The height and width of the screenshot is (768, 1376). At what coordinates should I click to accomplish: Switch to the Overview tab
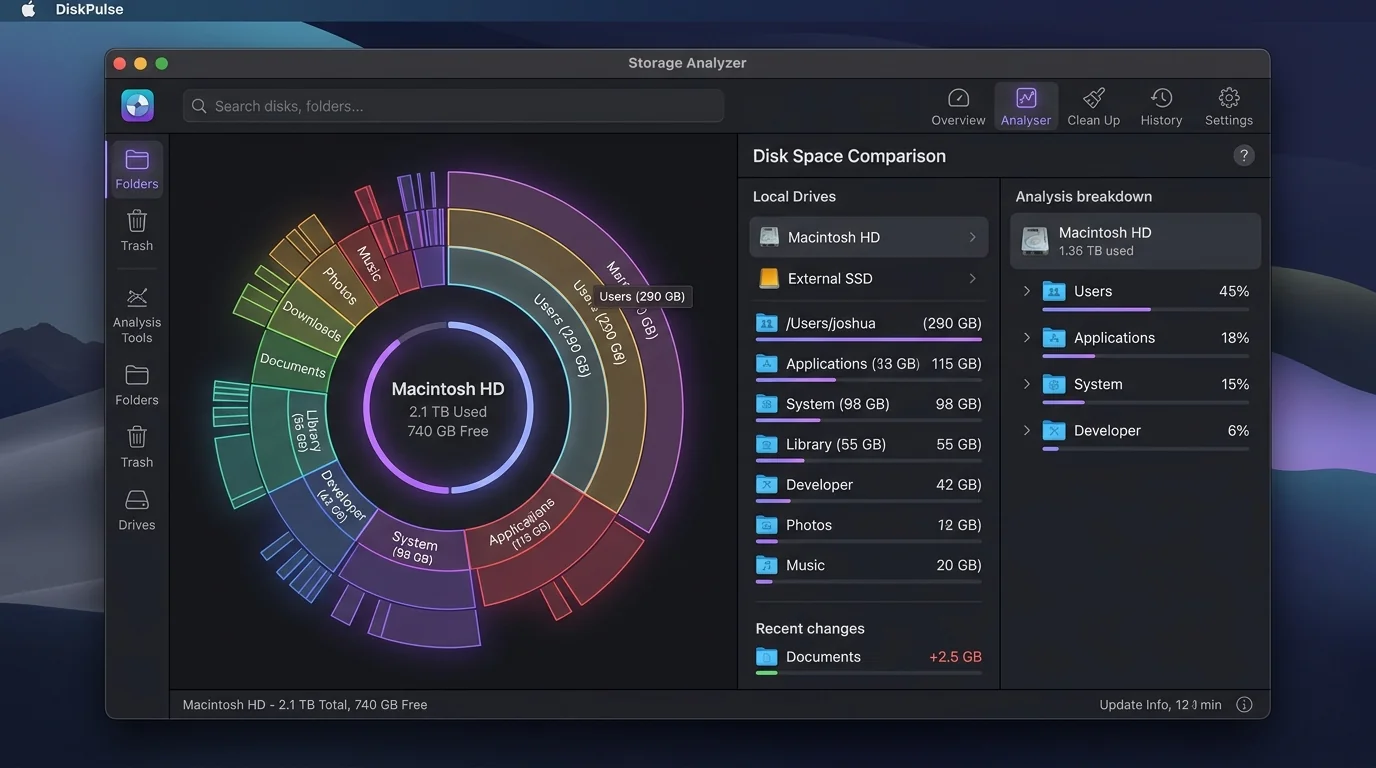[x=958, y=107]
